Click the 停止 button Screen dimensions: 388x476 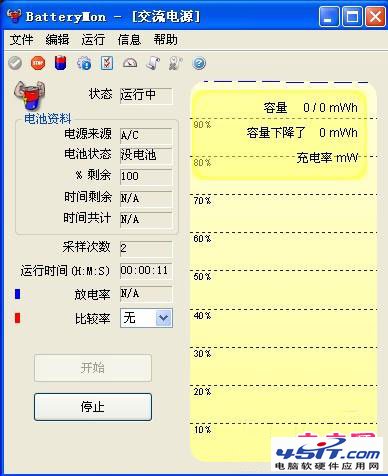point(93,407)
